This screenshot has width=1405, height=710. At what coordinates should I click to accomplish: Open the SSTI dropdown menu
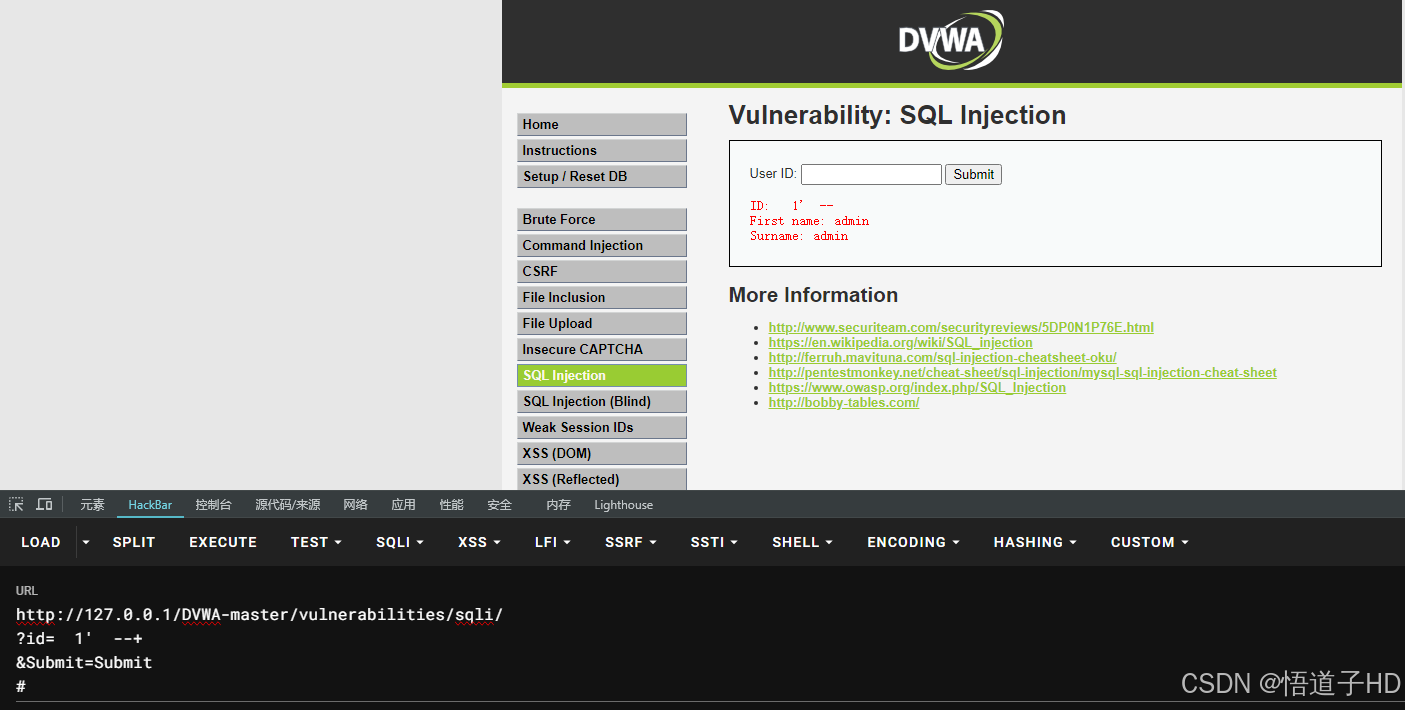point(714,542)
